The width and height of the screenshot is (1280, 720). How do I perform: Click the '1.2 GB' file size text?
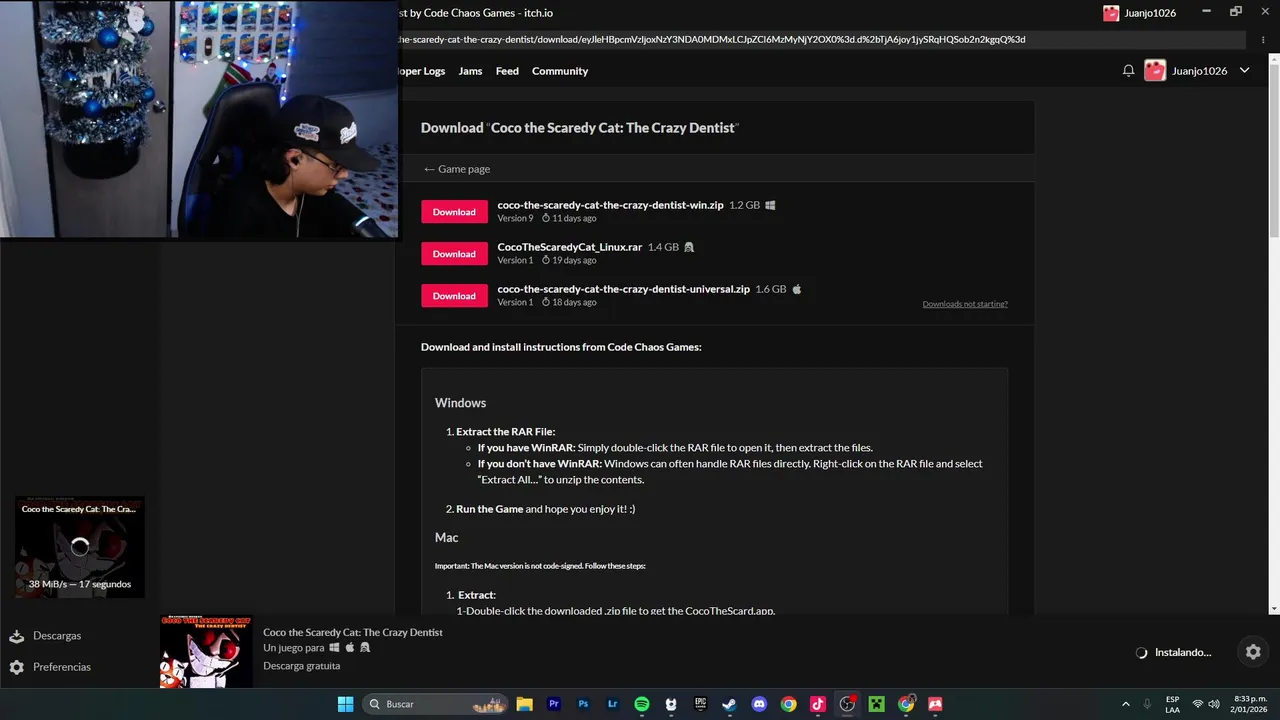744,205
